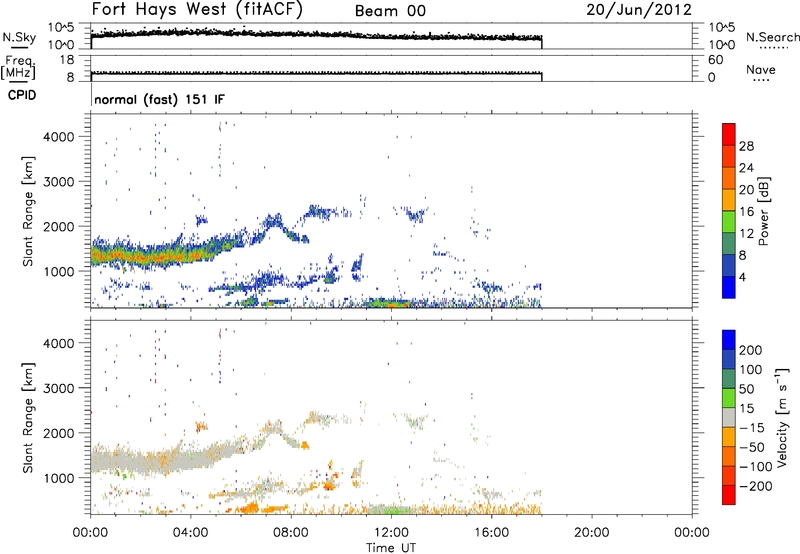Click the date '20/Jun/2012'
Screen dimensions: 800x554
pyautogui.click(x=639, y=10)
